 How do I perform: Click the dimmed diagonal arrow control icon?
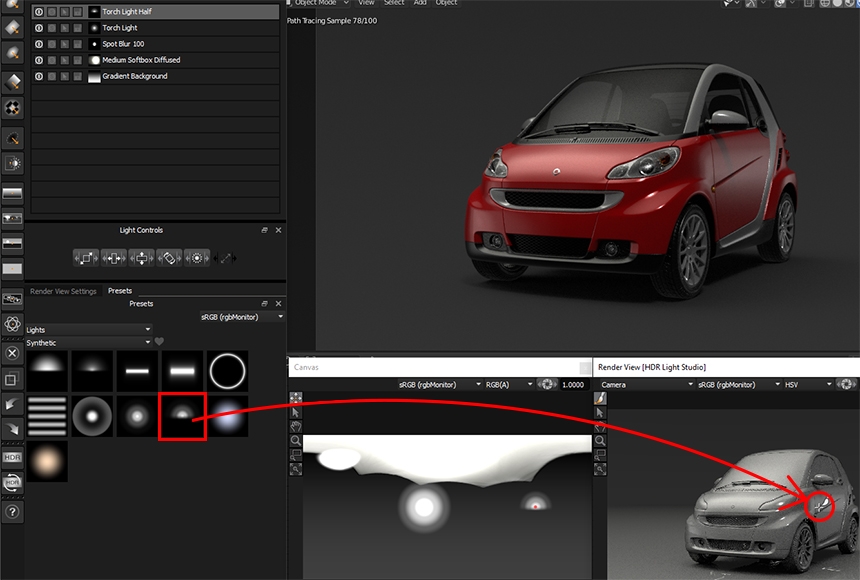tap(225, 258)
